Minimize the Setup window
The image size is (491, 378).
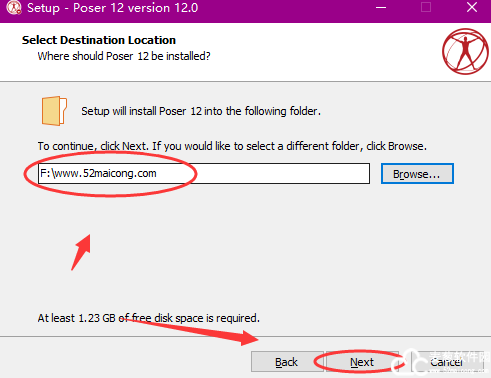pos(381,7)
